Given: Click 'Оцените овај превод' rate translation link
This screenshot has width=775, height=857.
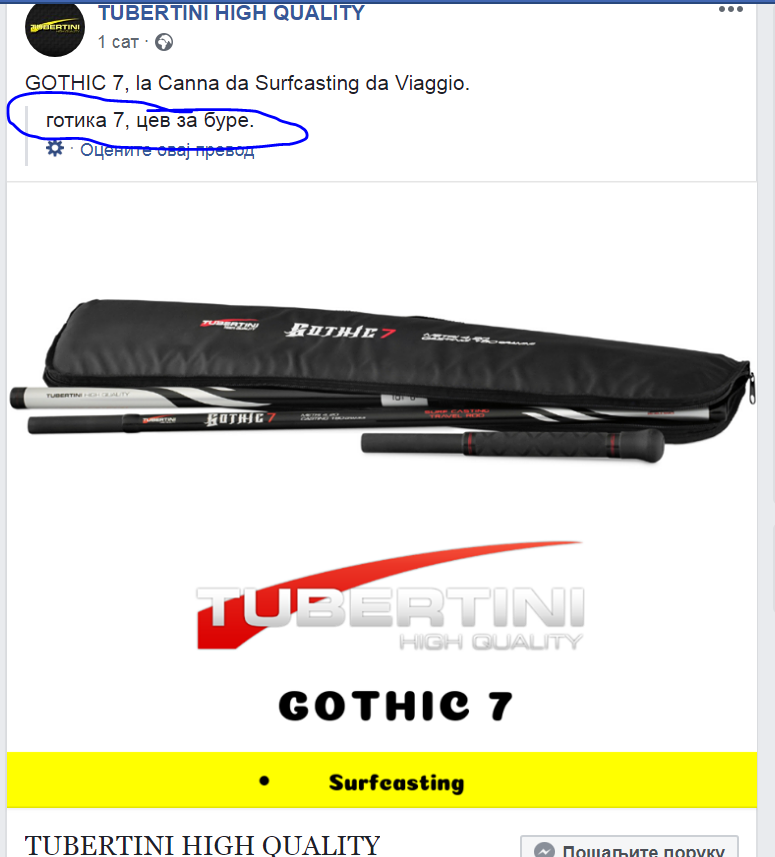Looking at the screenshot, I should pyautogui.click(x=167, y=150).
